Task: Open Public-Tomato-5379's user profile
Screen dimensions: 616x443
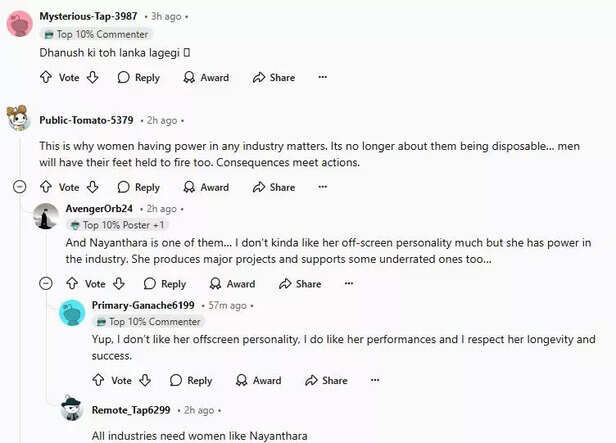Action: pyautogui.click(x=86, y=120)
